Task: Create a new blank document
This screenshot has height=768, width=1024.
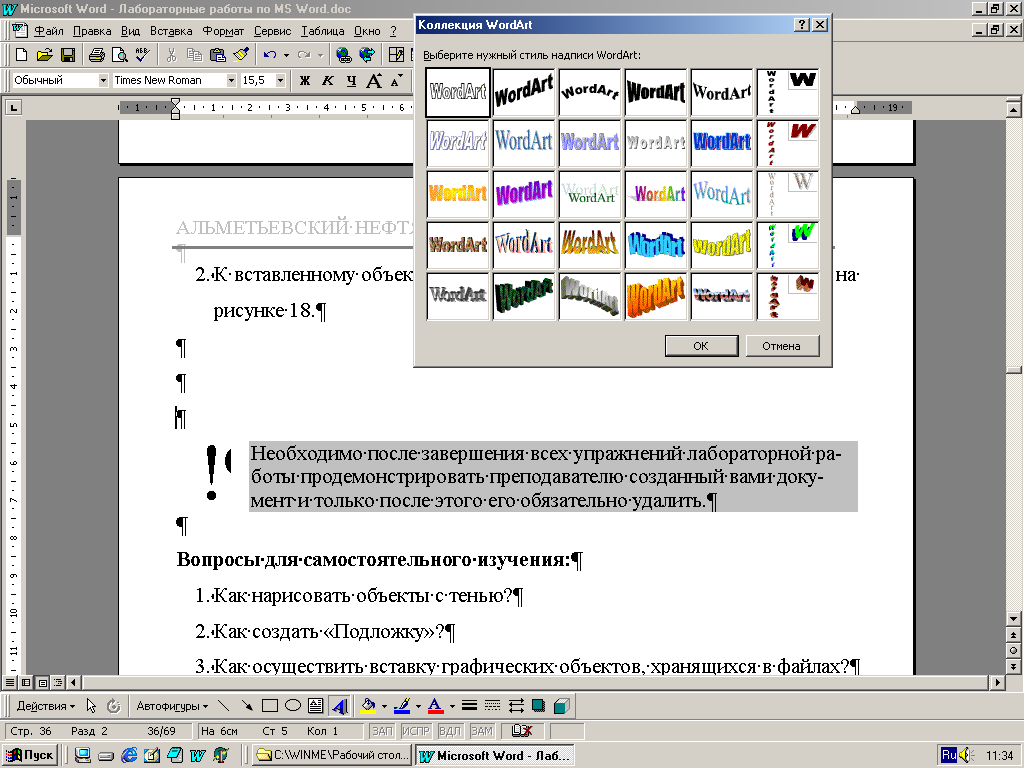Action: [x=21, y=55]
